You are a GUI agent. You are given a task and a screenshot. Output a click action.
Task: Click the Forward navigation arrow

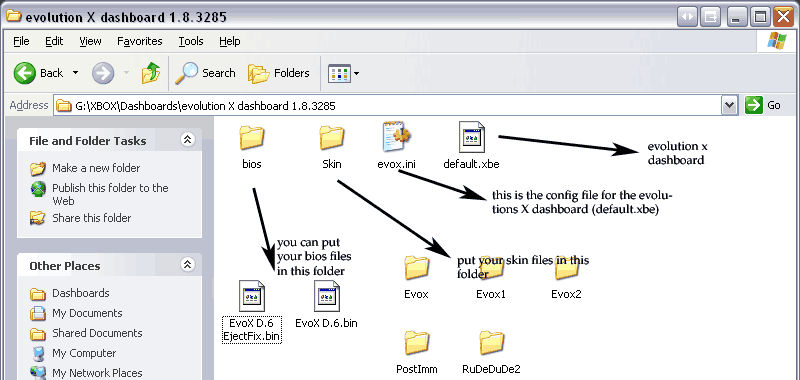click(103, 73)
